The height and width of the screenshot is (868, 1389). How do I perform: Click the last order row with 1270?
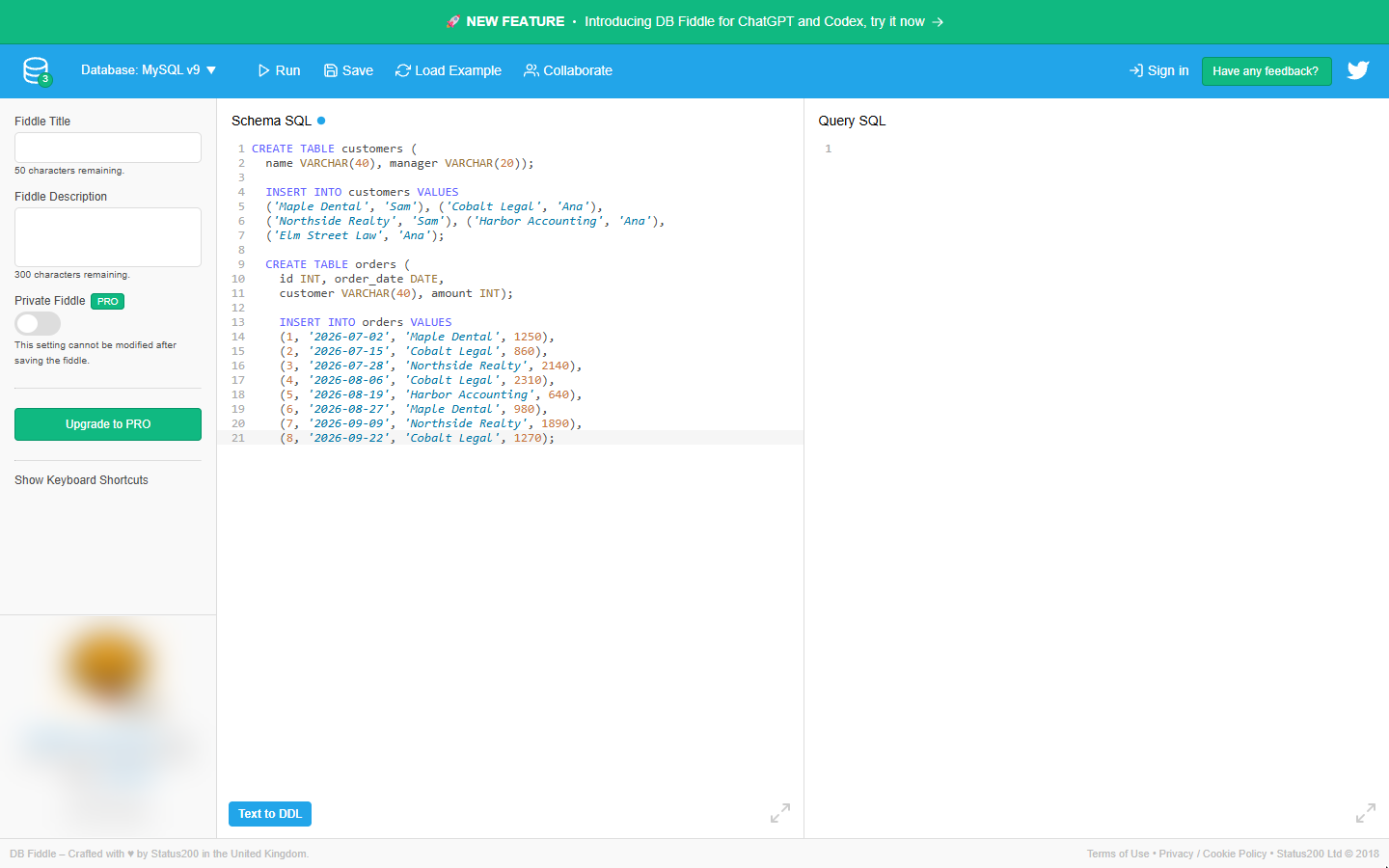click(417, 438)
